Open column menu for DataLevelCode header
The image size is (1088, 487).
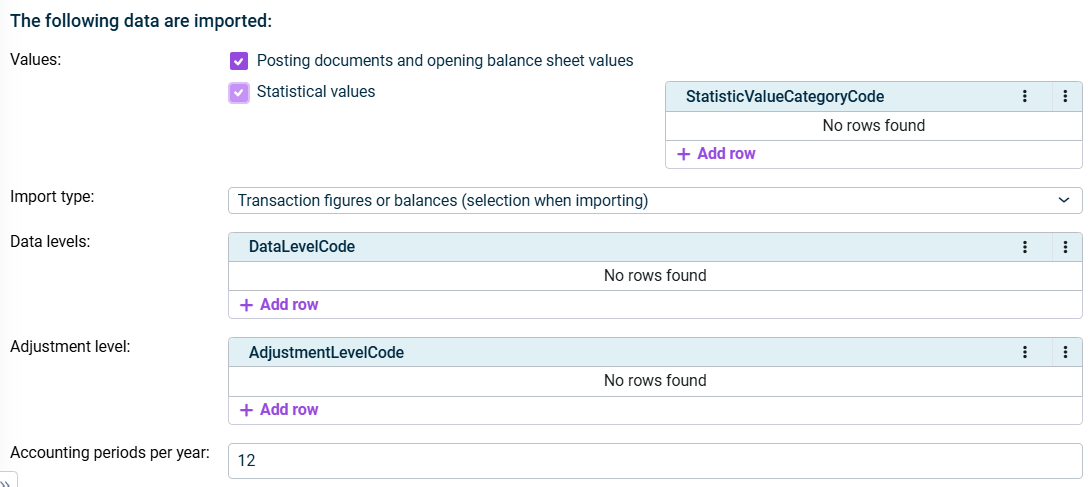(x=1024, y=247)
